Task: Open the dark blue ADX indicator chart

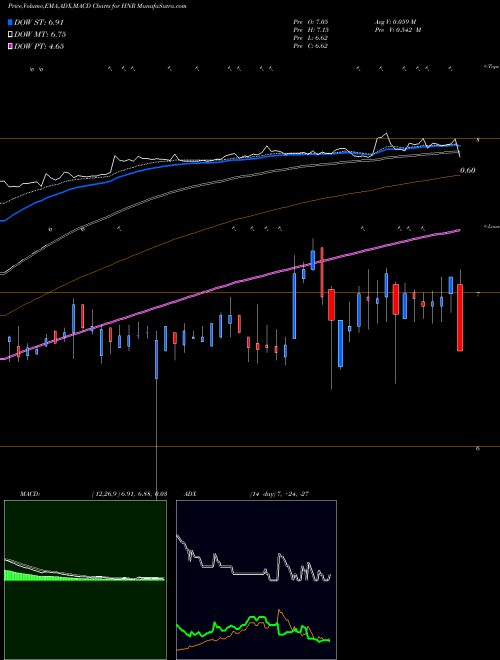Action: coord(256,580)
